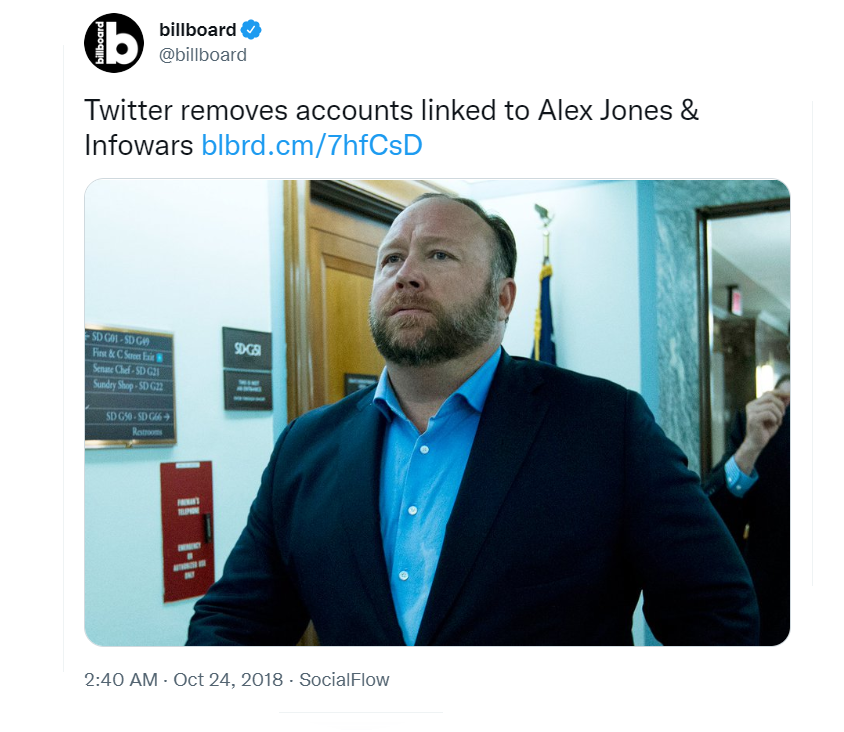Click the 2:40 AM timestamp
844x732 pixels.
pyautogui.click(x=121, y=679)
